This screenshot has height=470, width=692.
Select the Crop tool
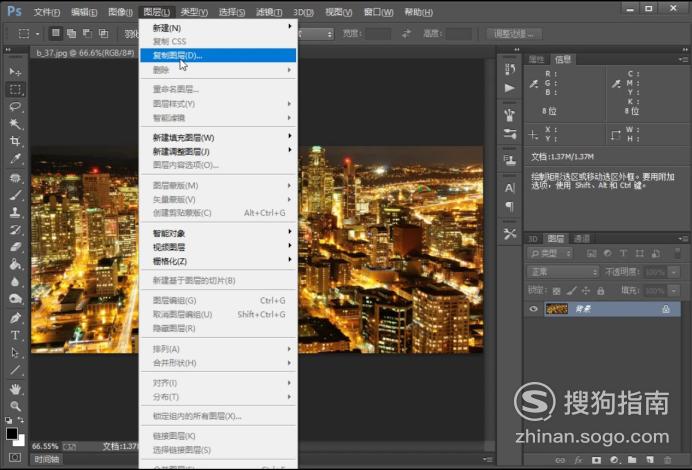coord(15,141)
